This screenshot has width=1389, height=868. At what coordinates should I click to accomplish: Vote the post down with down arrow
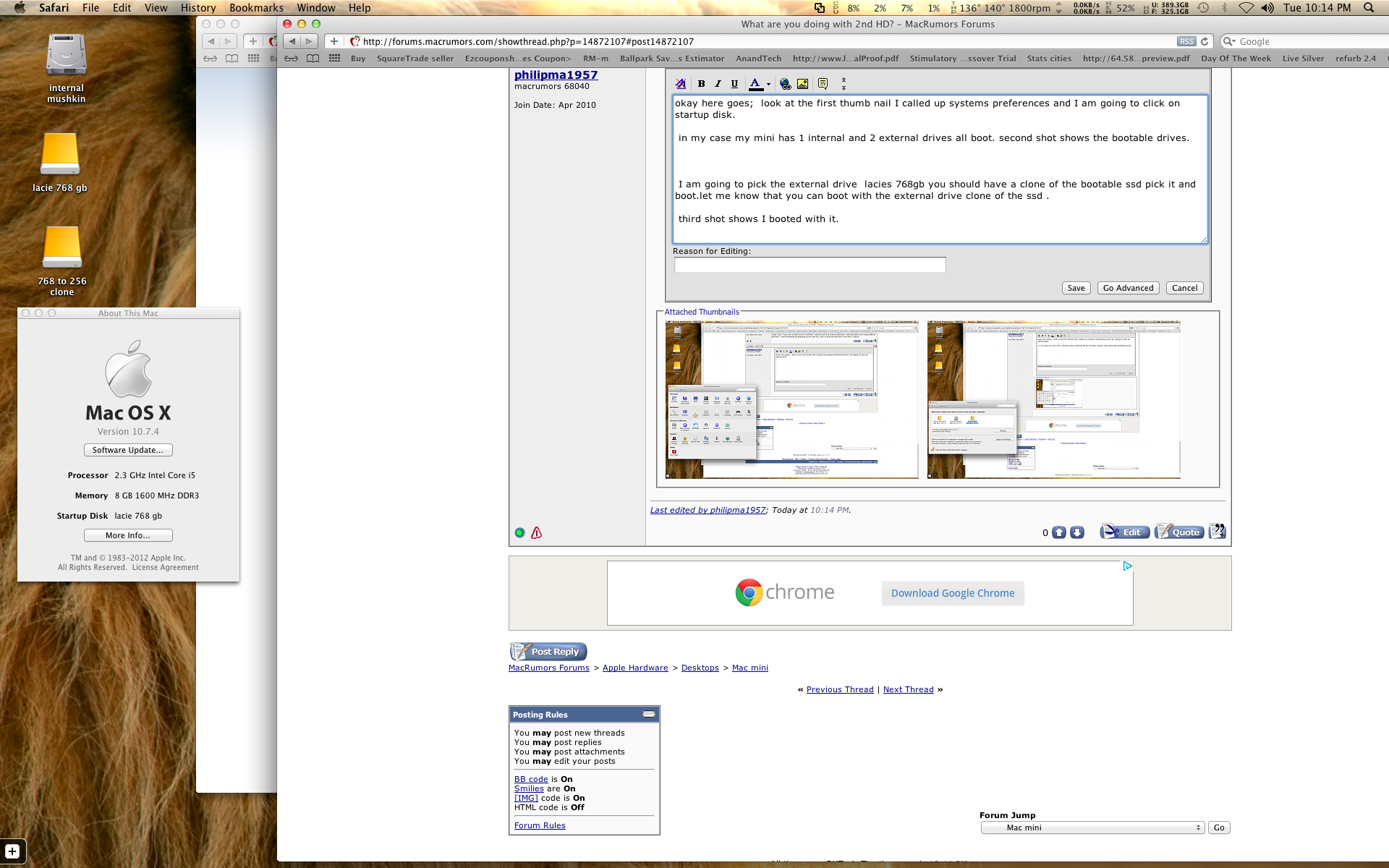[1077, 532]
